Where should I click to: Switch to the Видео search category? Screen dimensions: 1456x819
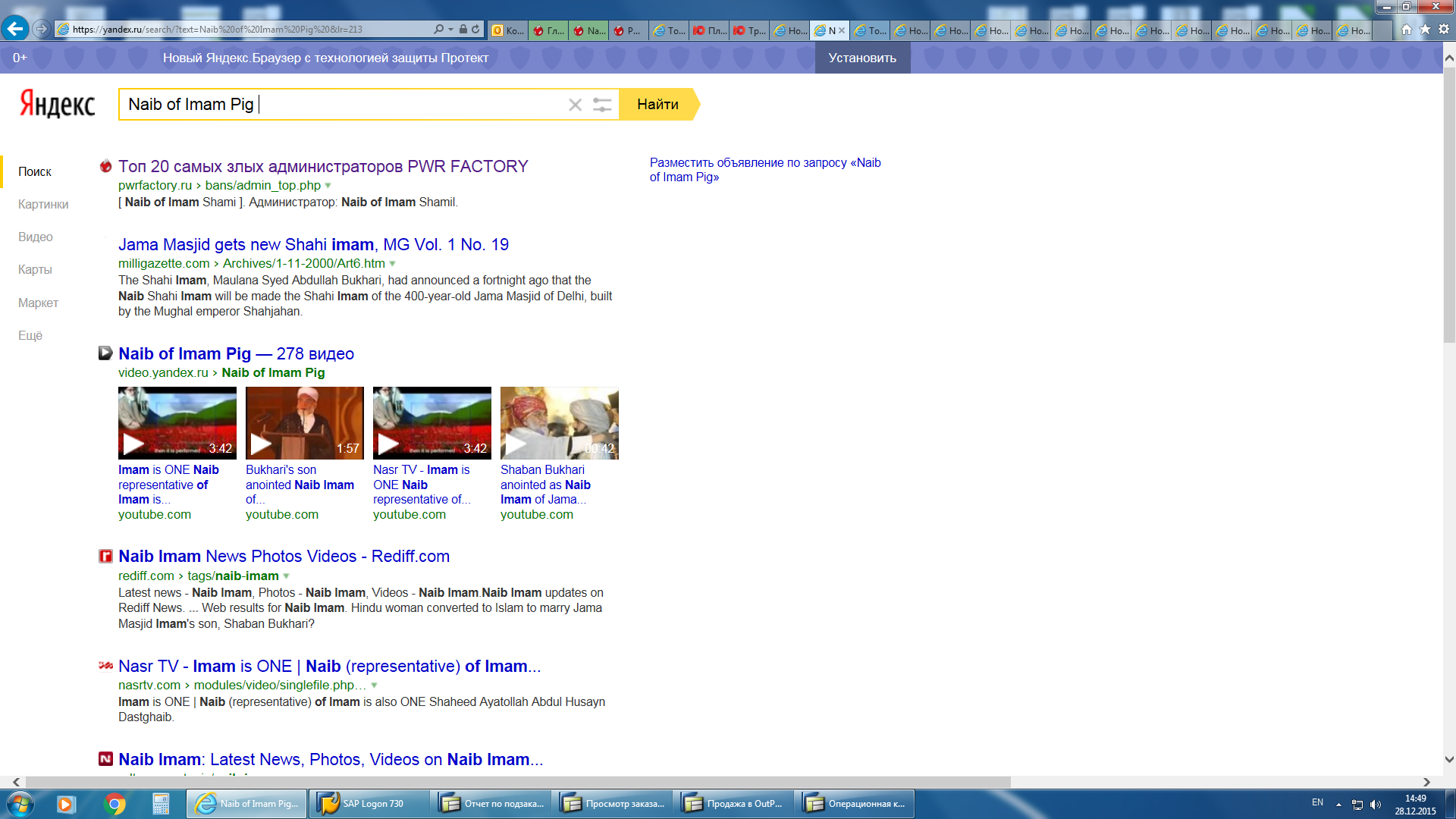click(x=36, y=237)
